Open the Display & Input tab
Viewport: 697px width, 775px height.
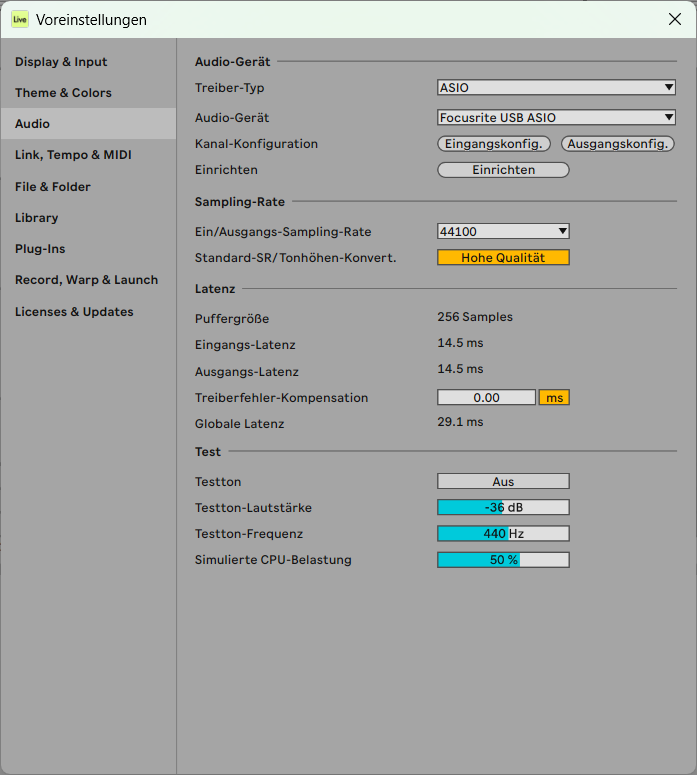coord(61,62)
